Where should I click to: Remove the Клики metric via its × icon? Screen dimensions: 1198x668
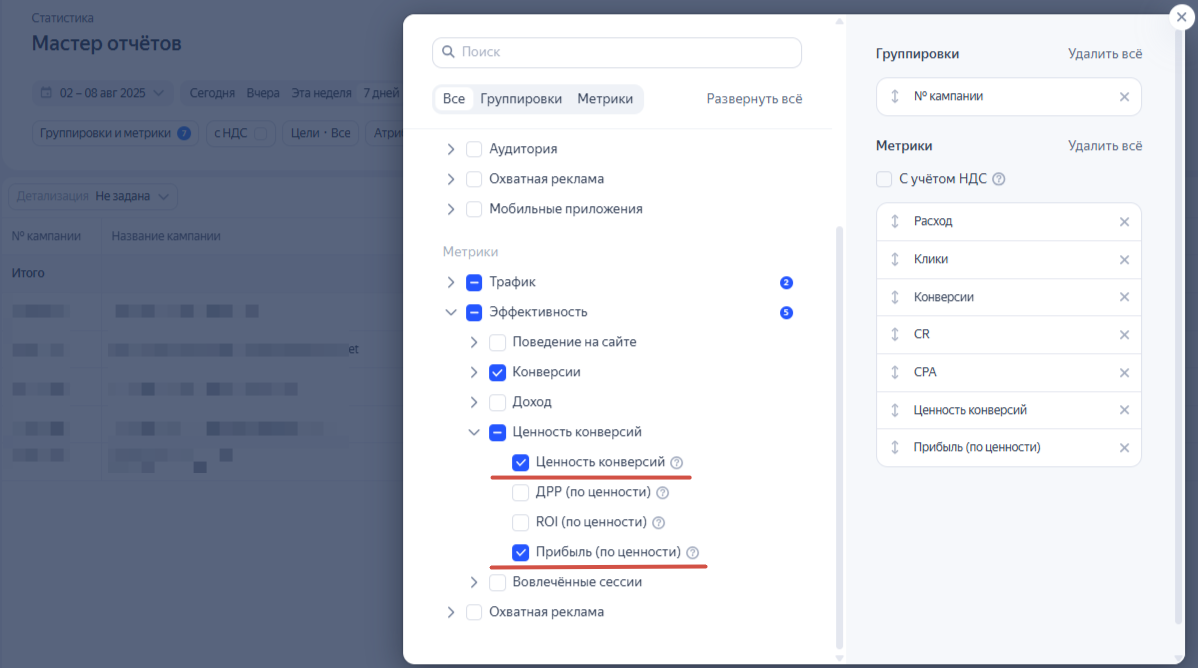click(x=1125, y=259)
